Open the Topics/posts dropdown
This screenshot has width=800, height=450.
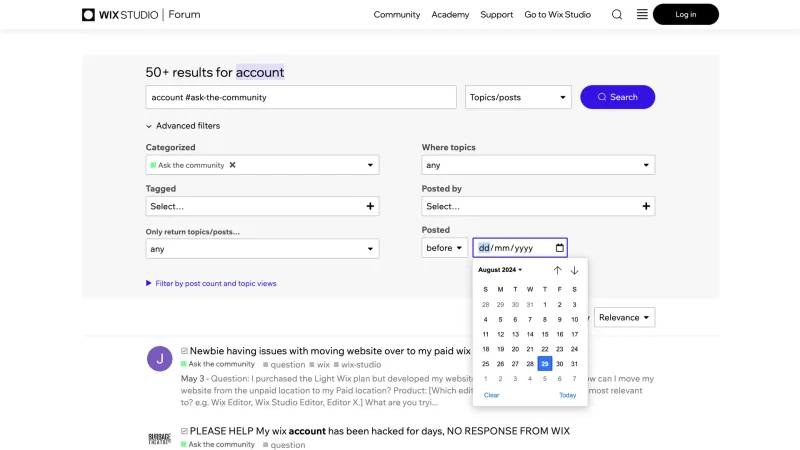point(518,97)
